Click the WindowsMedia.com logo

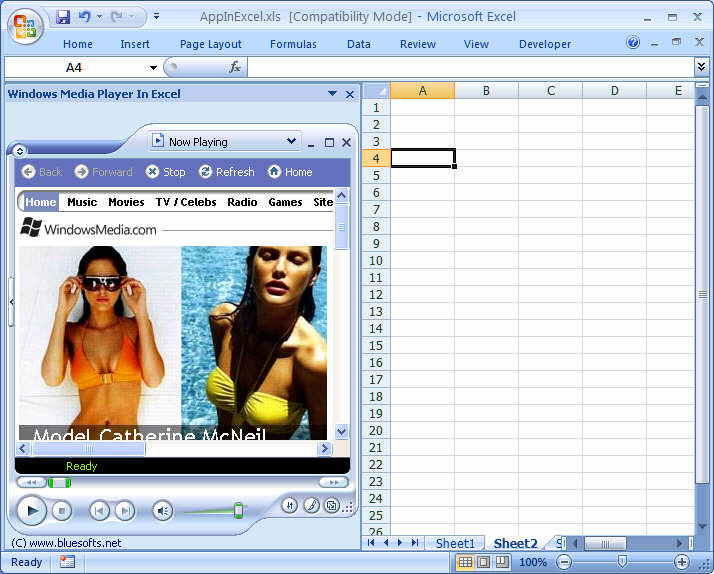pyautogui.click(x=88, y=228)
